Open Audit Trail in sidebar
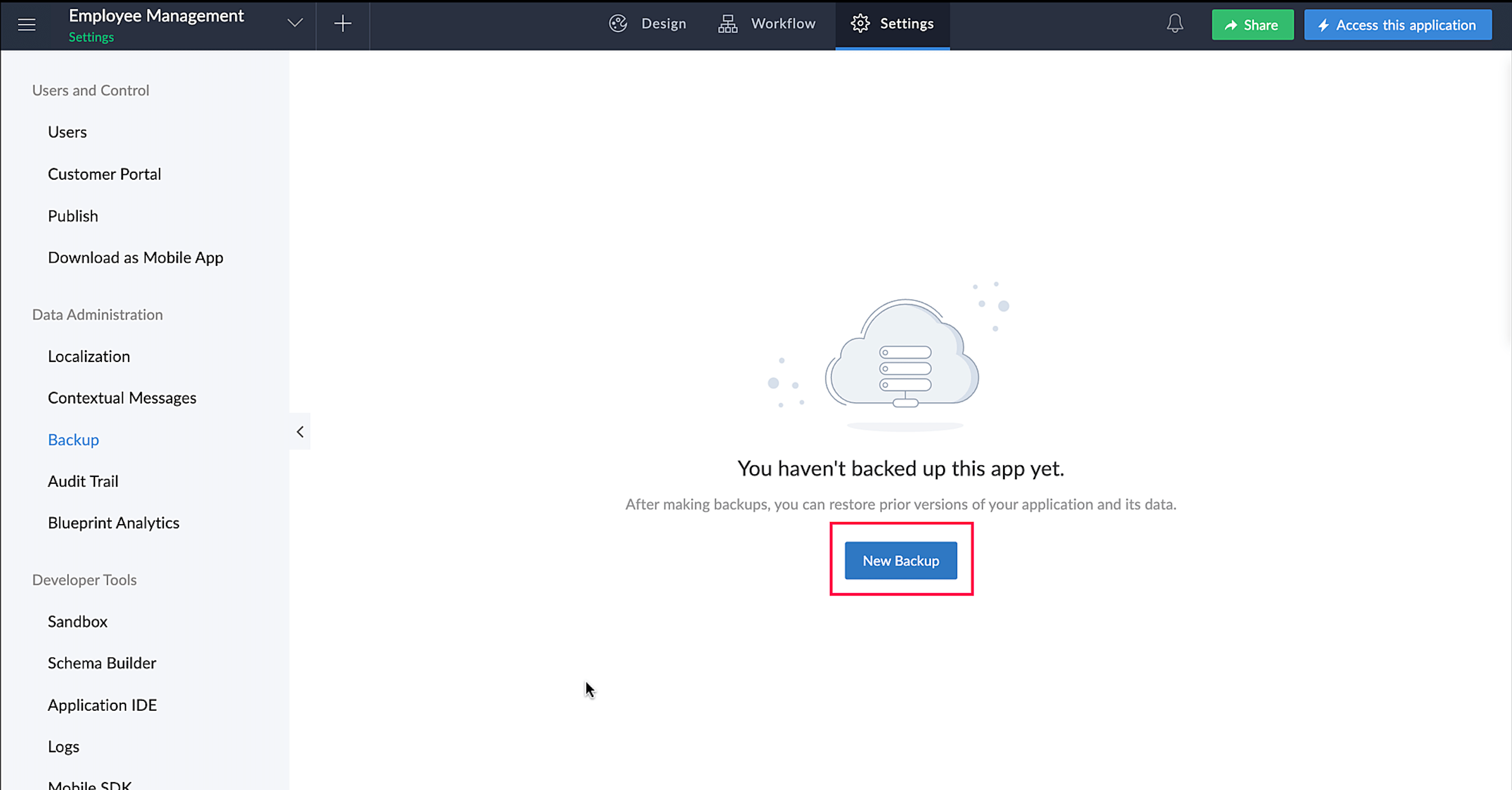The width and height of the screenshot is (1512, 790). pyautogui.click(x=83, y=481)
